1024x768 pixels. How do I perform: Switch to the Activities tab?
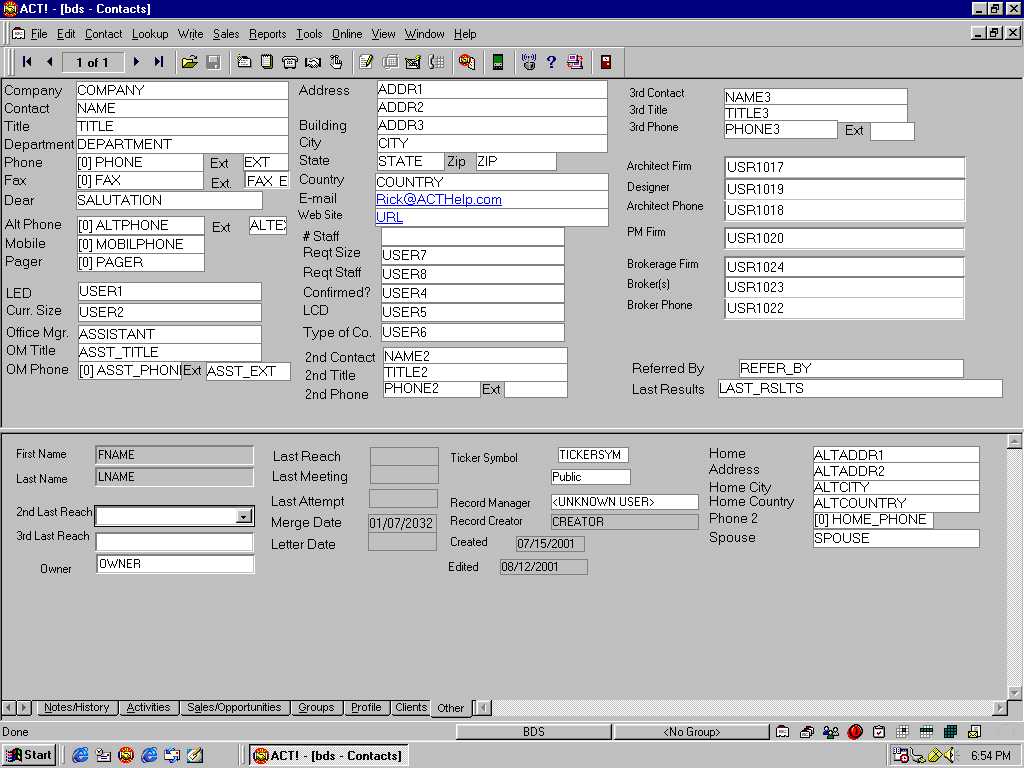[x=148, y=707]
